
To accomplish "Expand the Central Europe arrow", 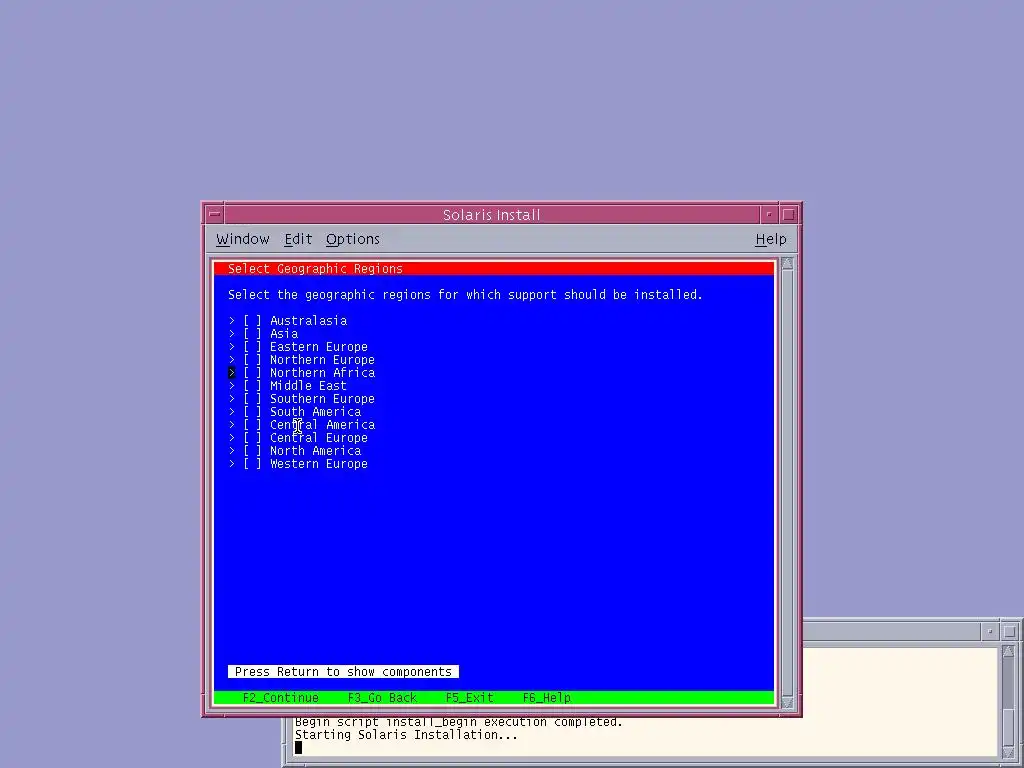I will click(x=232, y=438).
